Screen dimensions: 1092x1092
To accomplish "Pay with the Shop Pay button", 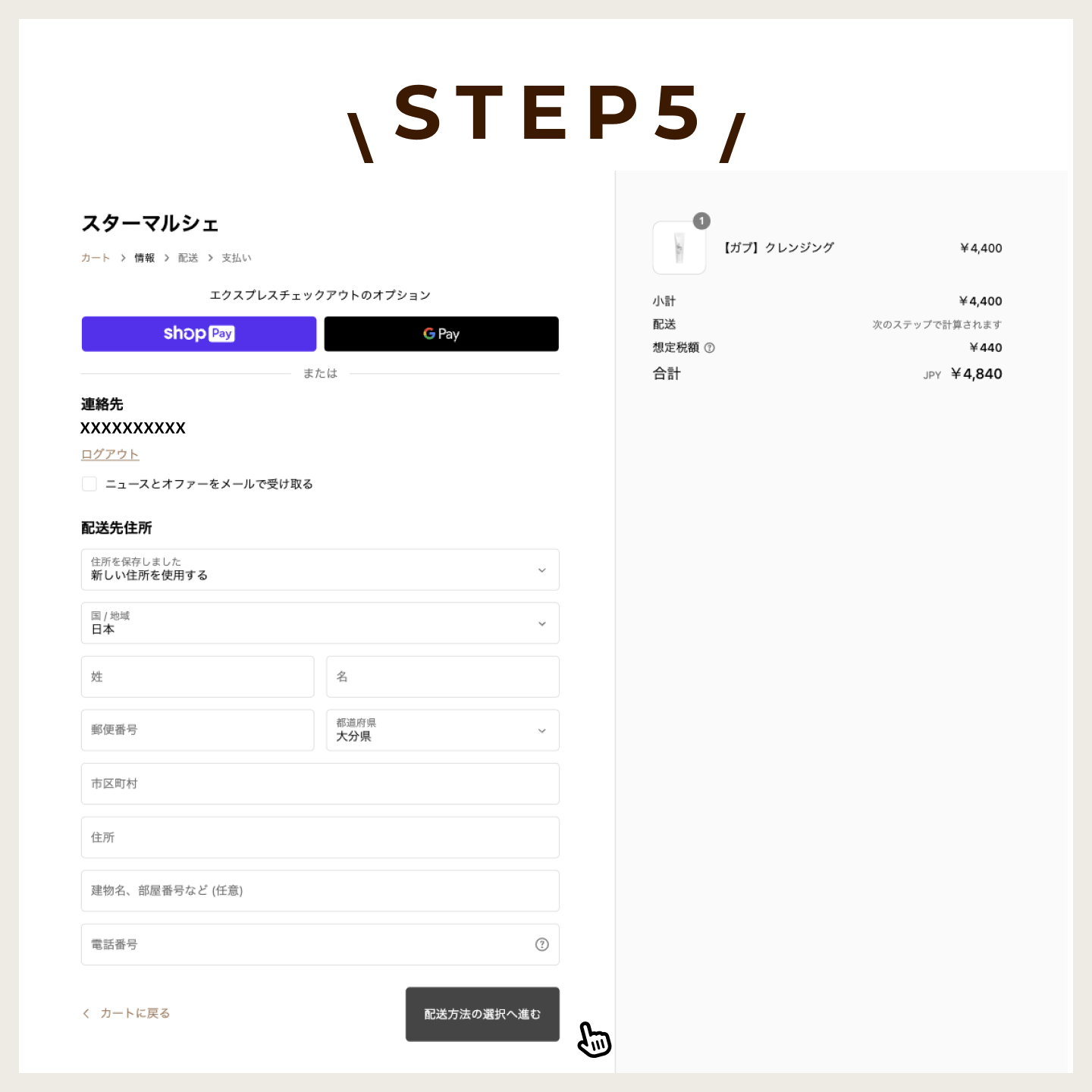I will [199, 334].
